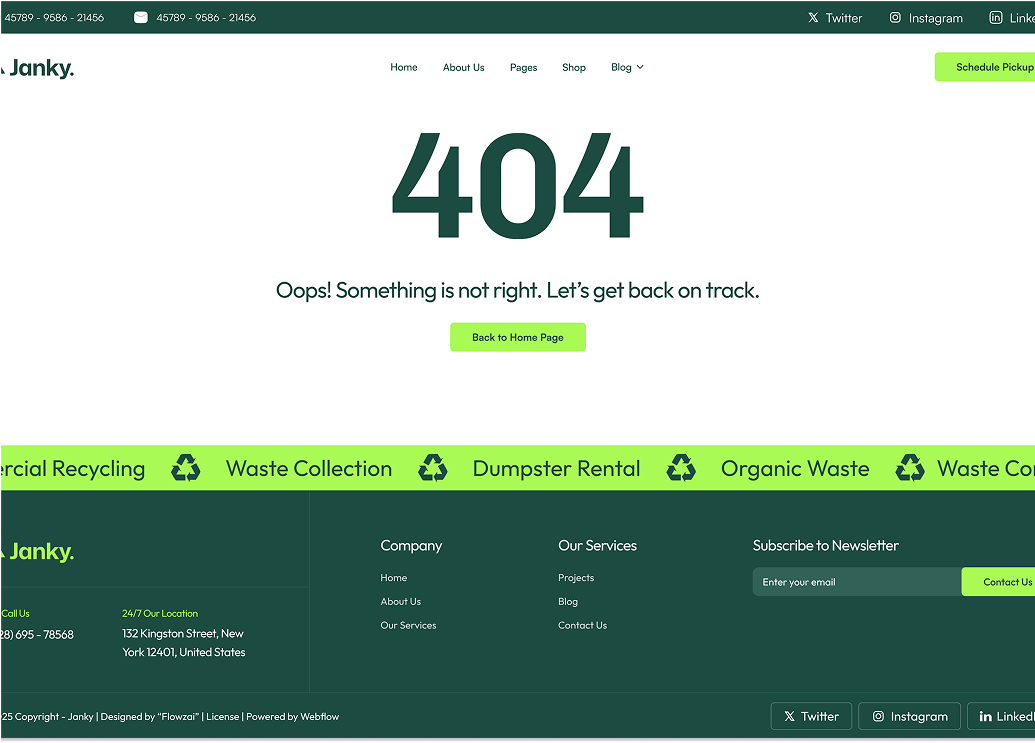Select Home in the navigation bar
This screenshot has width=1035, height=743.
[404, 67]
